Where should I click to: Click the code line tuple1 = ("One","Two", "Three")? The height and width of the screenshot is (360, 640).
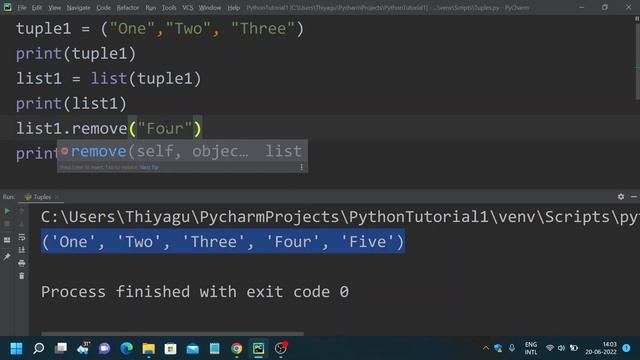160,29
